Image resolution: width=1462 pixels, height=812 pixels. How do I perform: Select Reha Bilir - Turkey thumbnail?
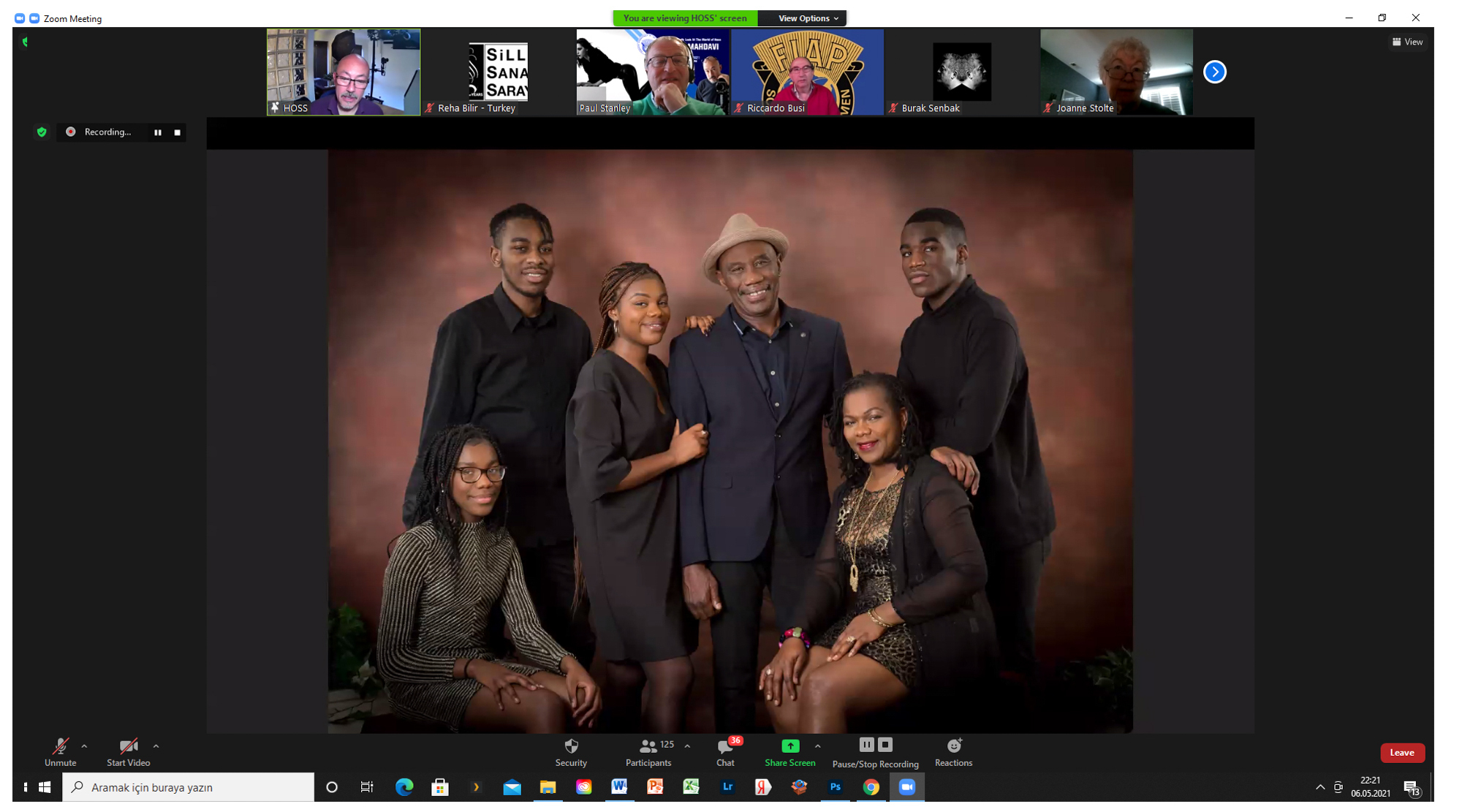[x=498, y=72]
